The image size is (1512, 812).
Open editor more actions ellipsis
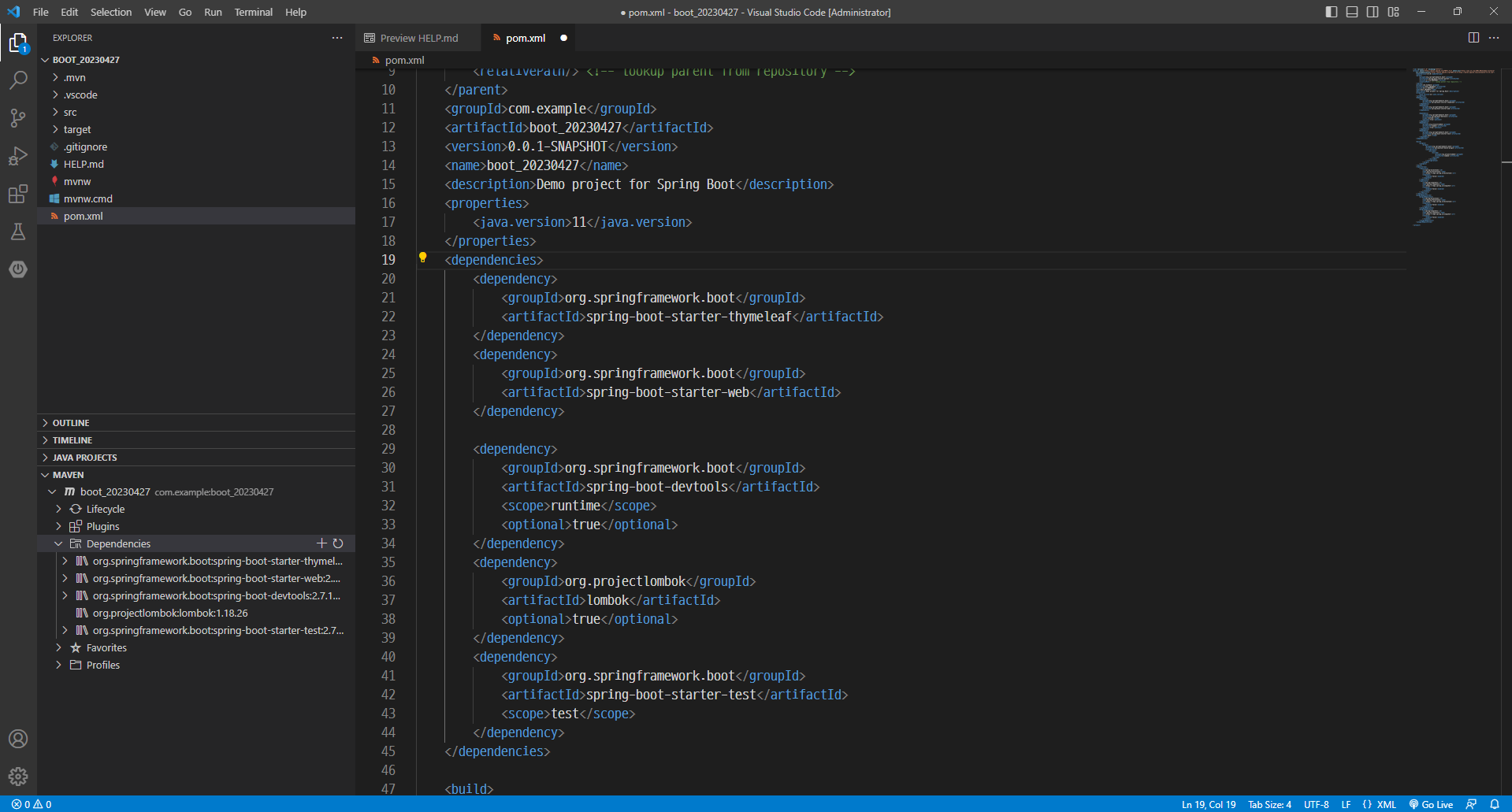pos(1494,38)
